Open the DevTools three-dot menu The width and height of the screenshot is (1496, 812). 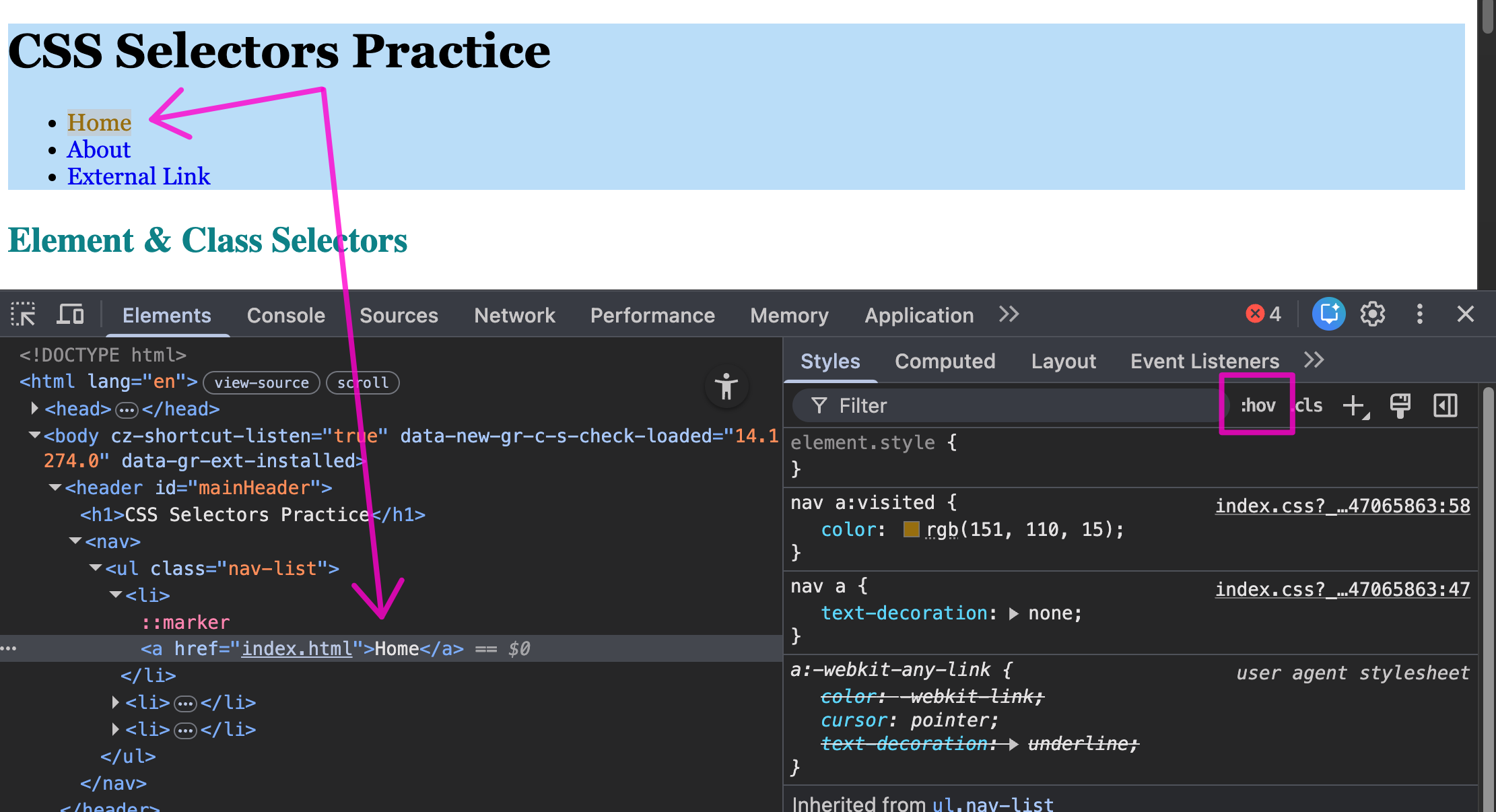coord(1419,314)
